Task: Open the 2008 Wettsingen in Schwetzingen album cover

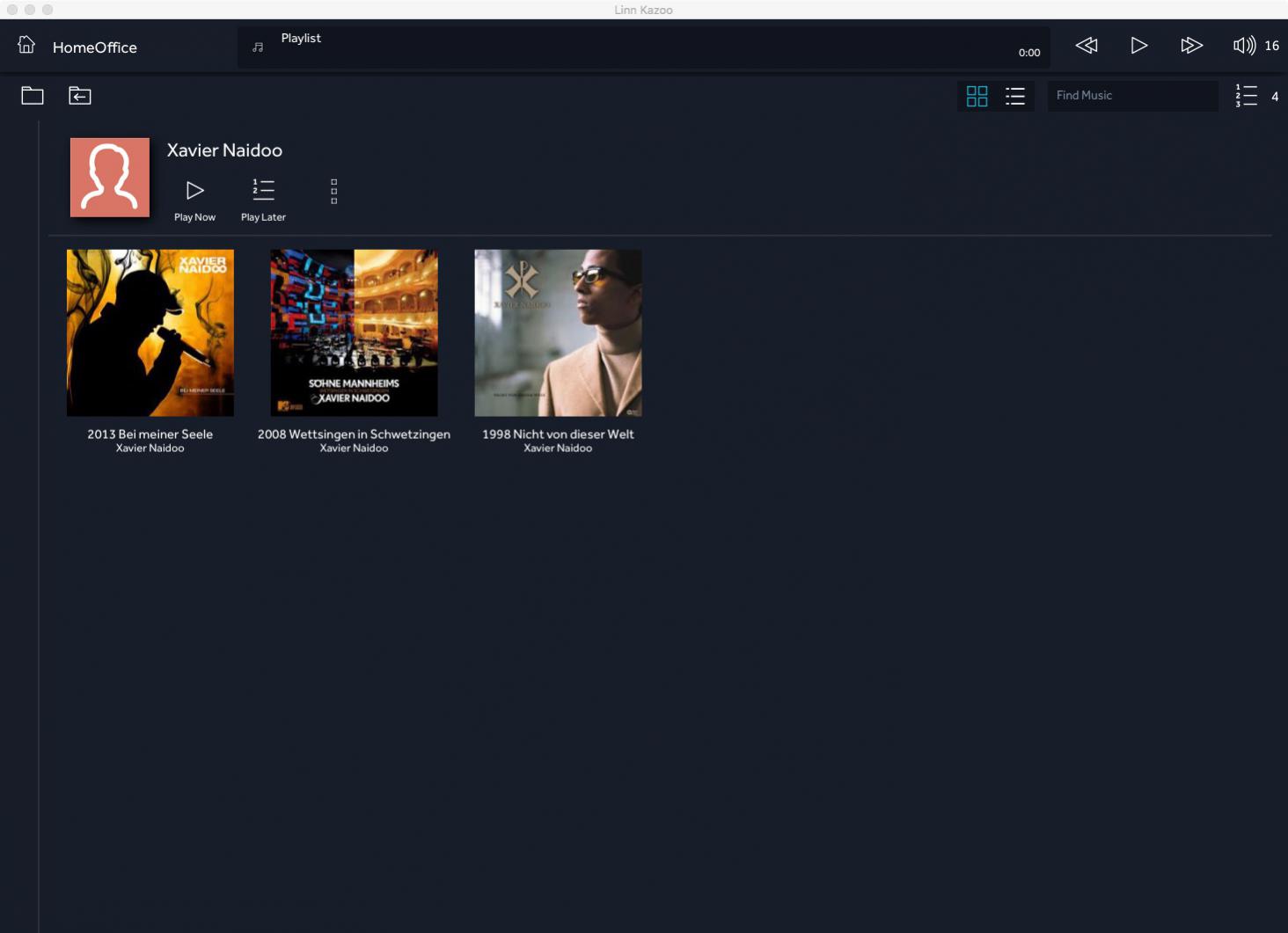Action: tap(354, 332)
